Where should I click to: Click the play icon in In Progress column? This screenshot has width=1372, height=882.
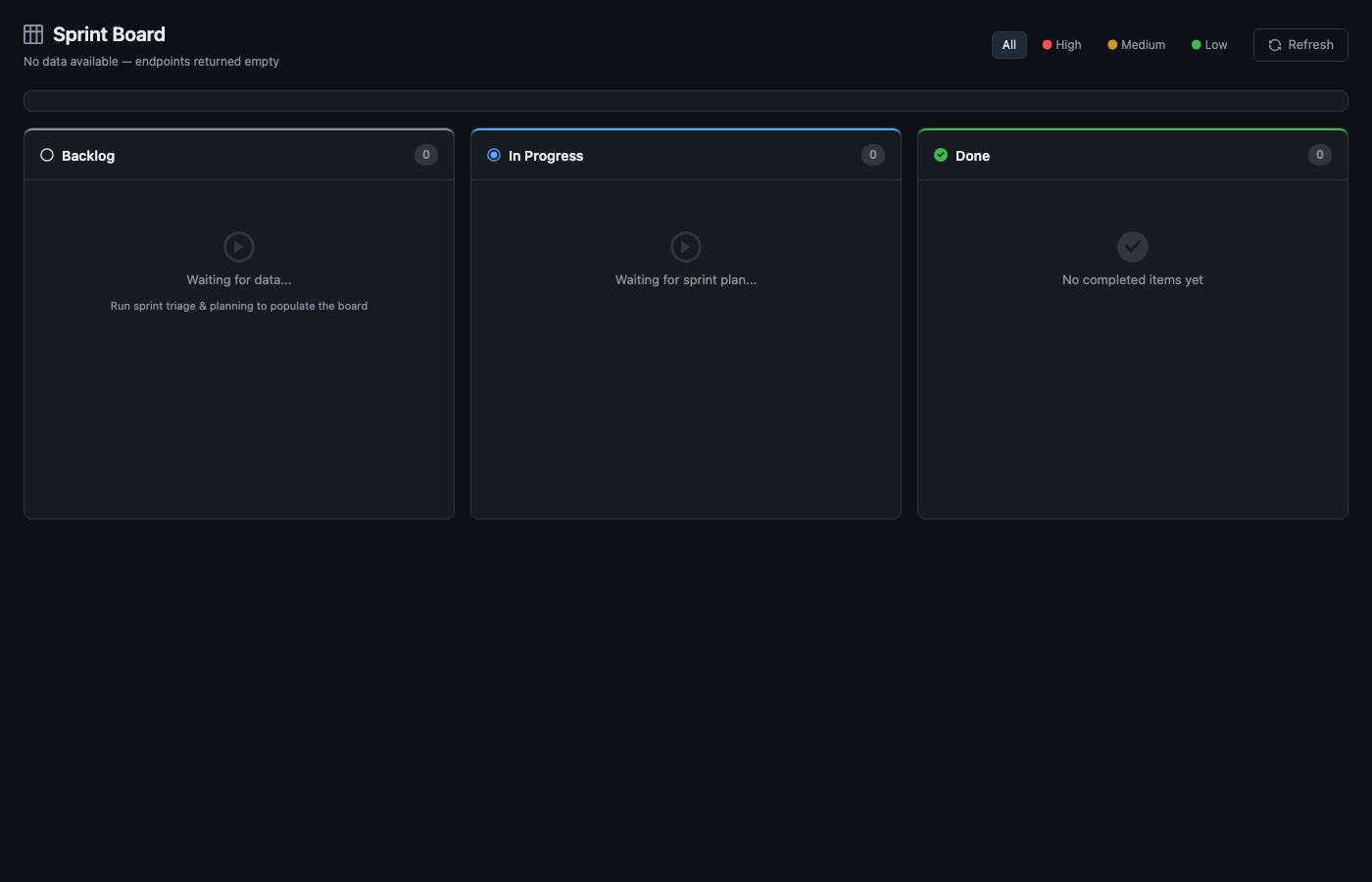click(686, 247)
